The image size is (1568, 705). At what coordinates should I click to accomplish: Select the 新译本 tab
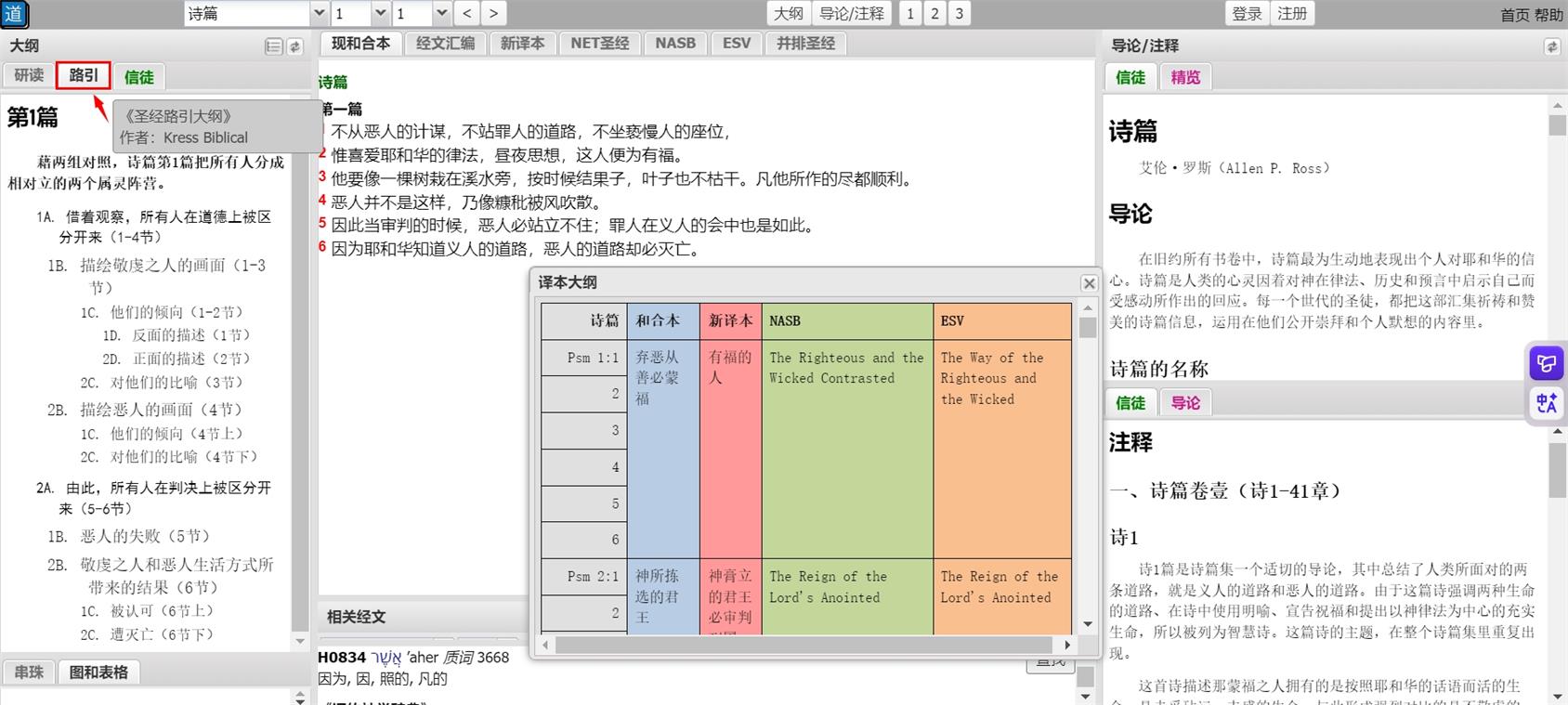(x=522, y=44)
